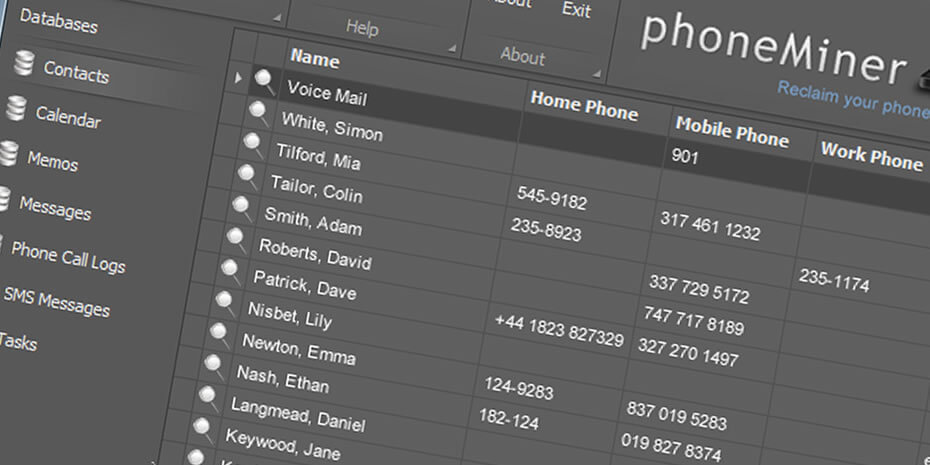Select the Nisbet, Lily row
Screen dimensions: 930x465
click(289, 314)
